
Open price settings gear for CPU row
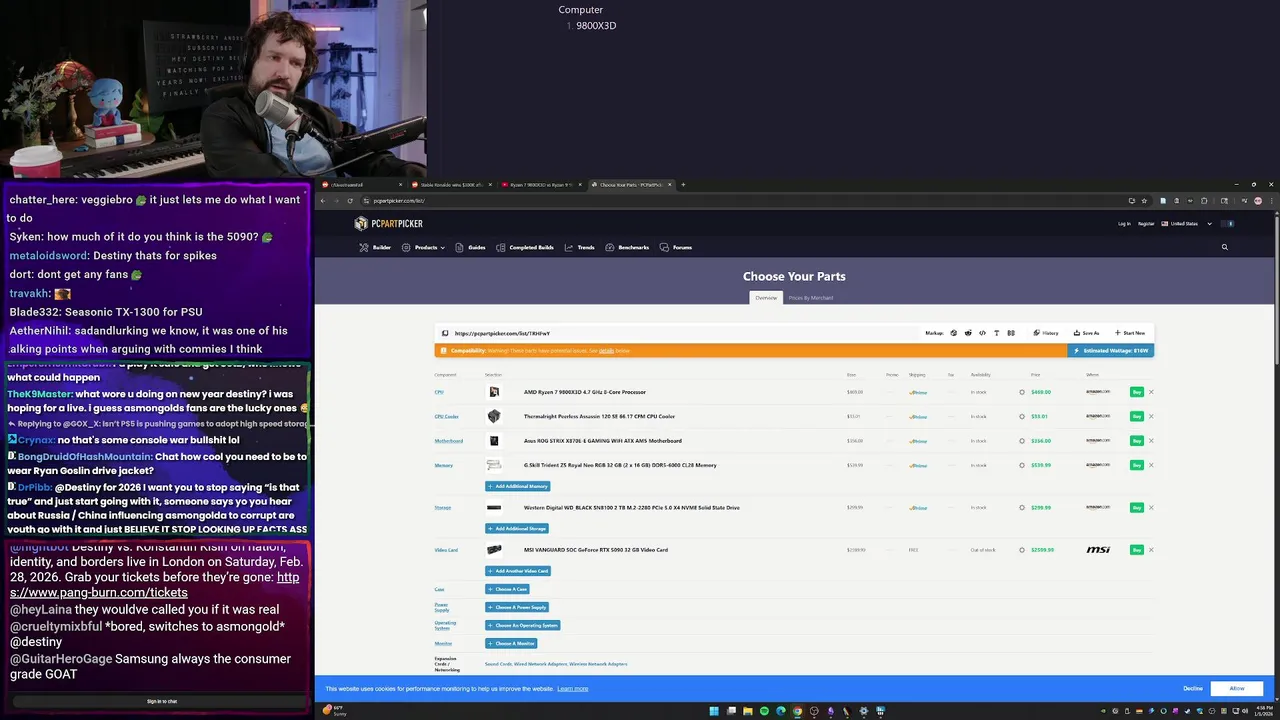pos(1022,392)
